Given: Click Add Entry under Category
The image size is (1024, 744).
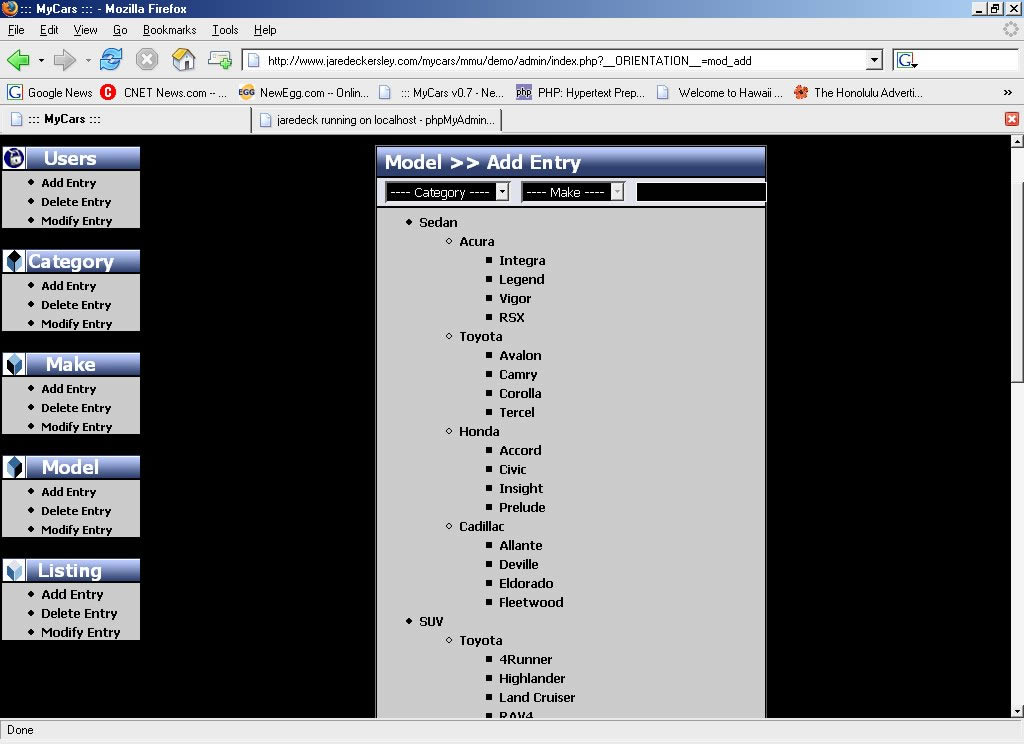Looking at the screenshot, I should click(x=69, y=286).
